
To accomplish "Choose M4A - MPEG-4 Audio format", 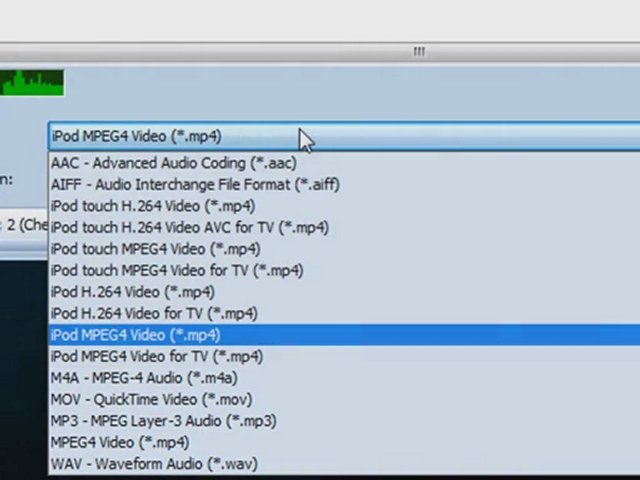I will point(144,378).
